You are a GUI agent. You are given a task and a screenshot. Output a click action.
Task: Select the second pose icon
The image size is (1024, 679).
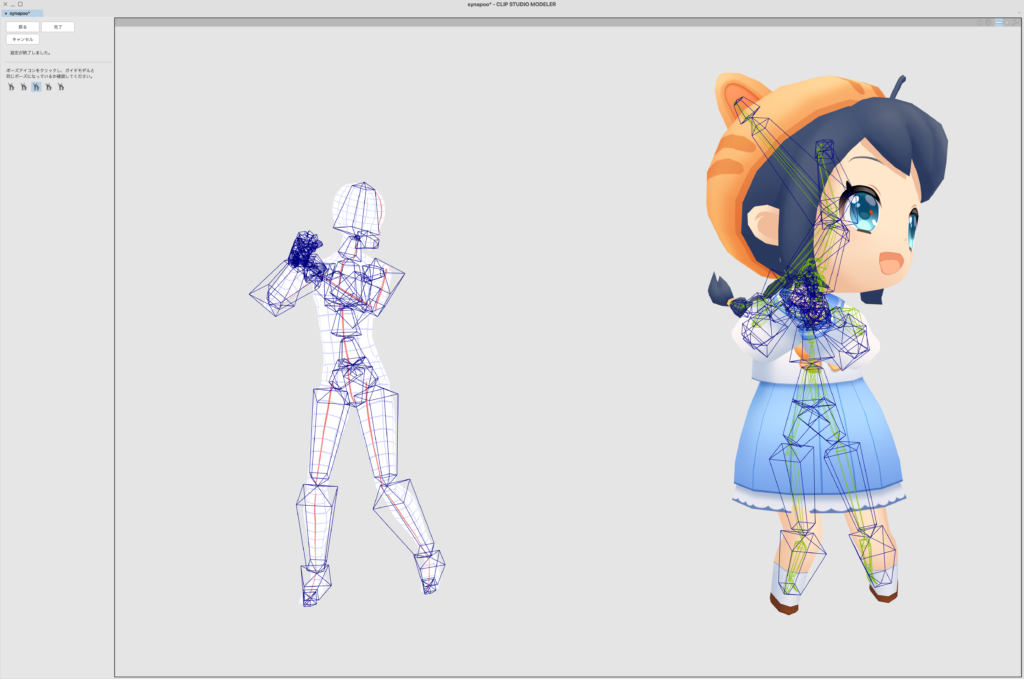coord(24,87)
